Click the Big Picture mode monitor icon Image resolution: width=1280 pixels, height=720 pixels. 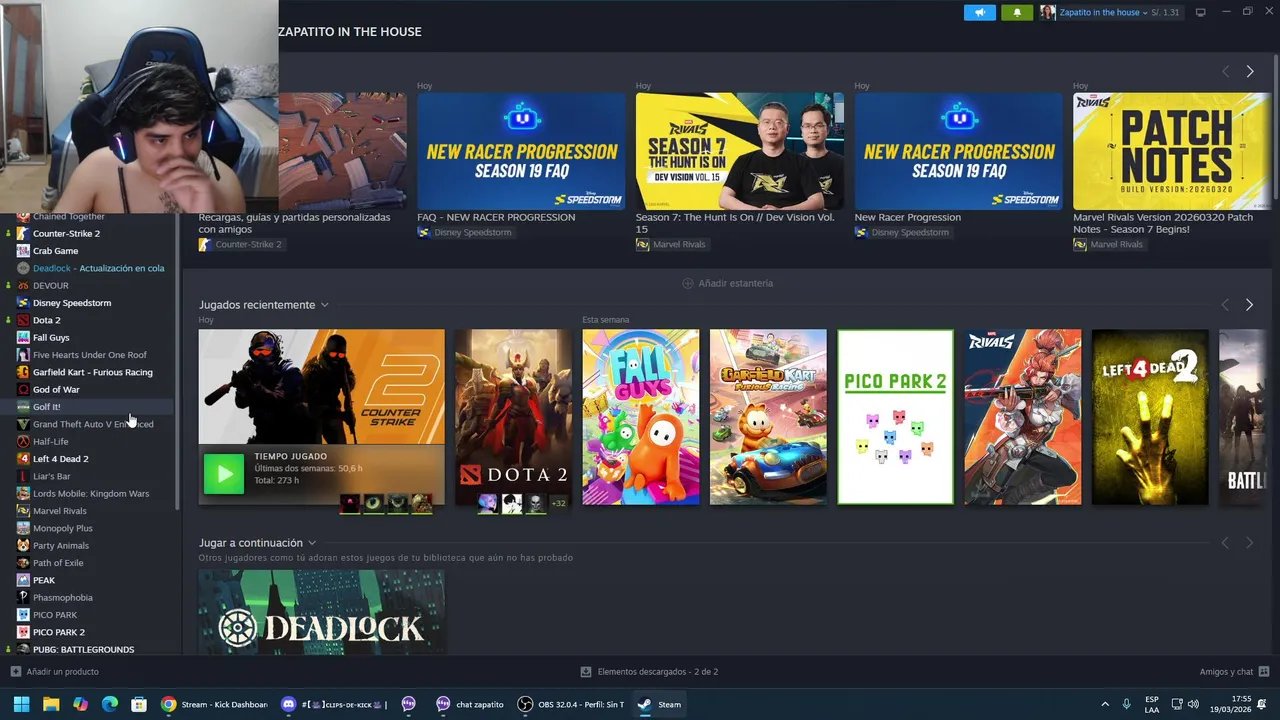coord(1201,12)
